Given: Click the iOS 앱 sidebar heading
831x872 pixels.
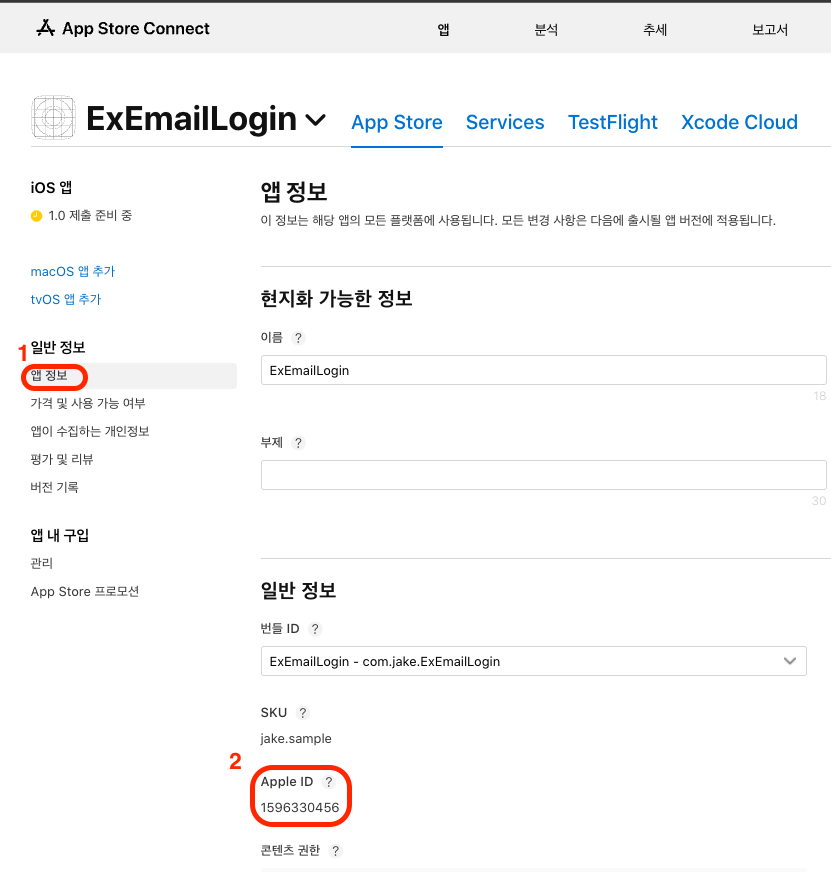Looking at the screenshot, I should (x=51, y=187).
